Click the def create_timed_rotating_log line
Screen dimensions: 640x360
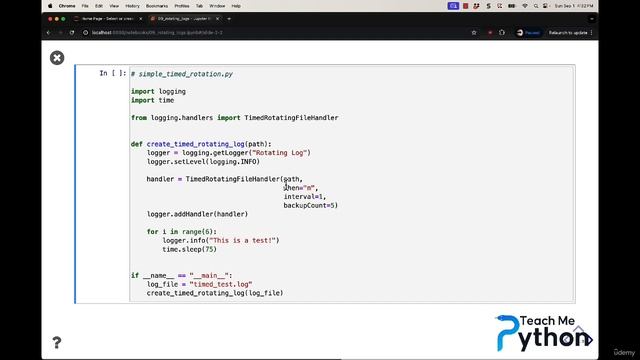tap(201, 144)
